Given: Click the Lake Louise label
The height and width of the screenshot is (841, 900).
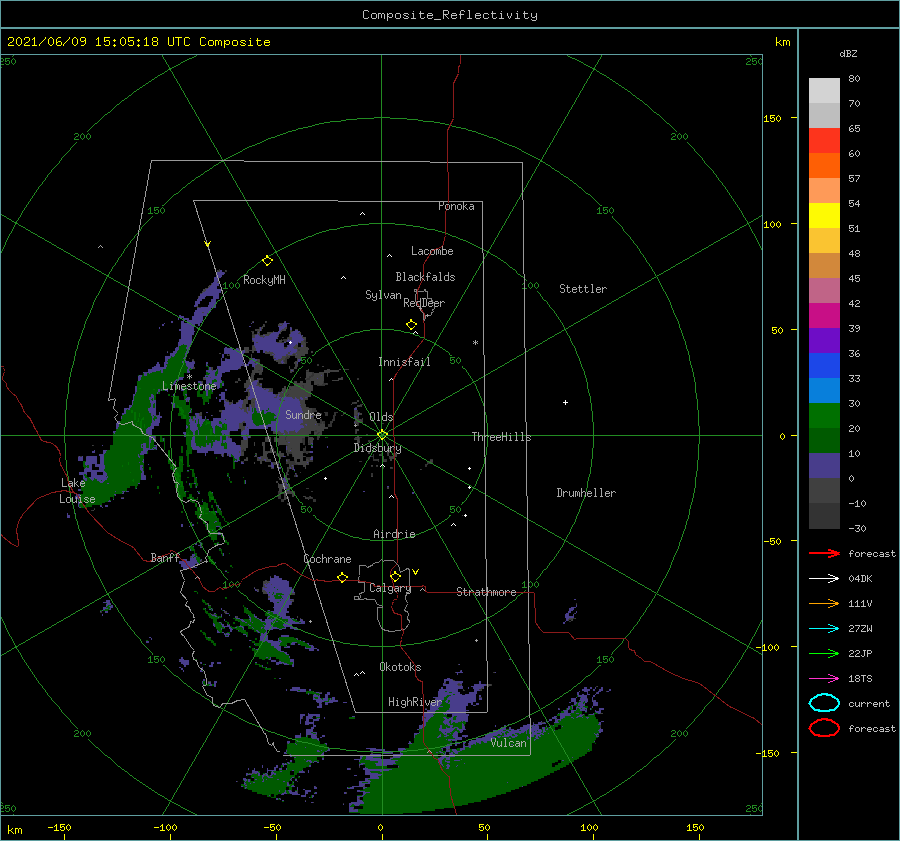Looking at the screenshot, I should [x=77, y=491].
